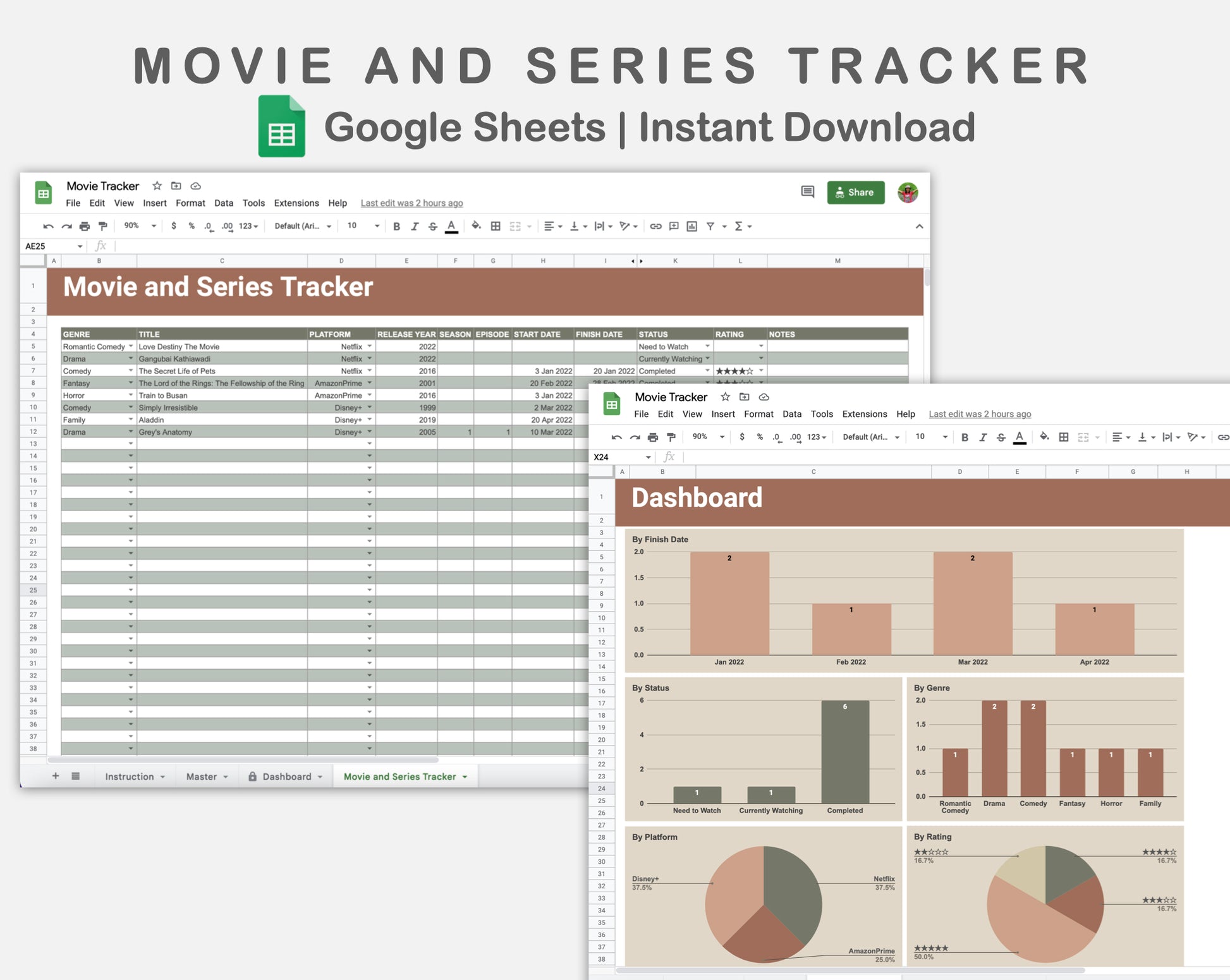
Task: Click the insert link icon
Action: coord(655,226)
